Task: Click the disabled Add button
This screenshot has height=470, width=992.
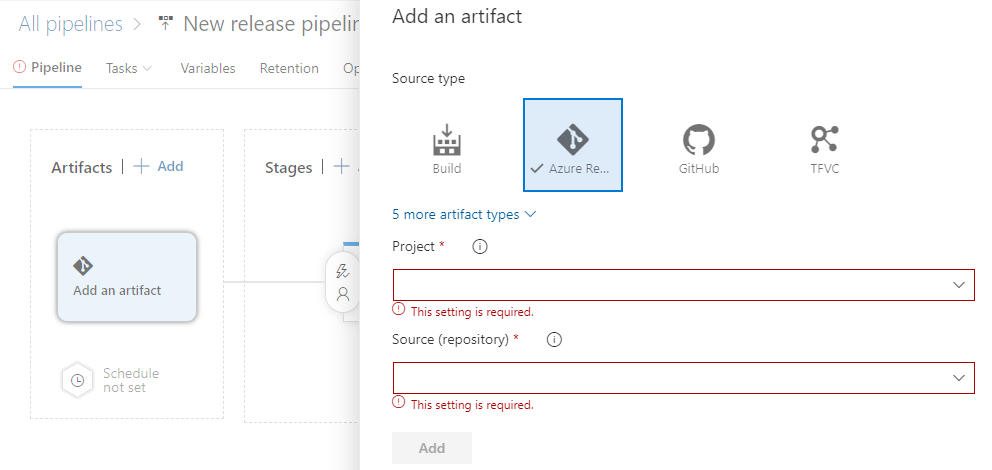Action: click(432, 448)
